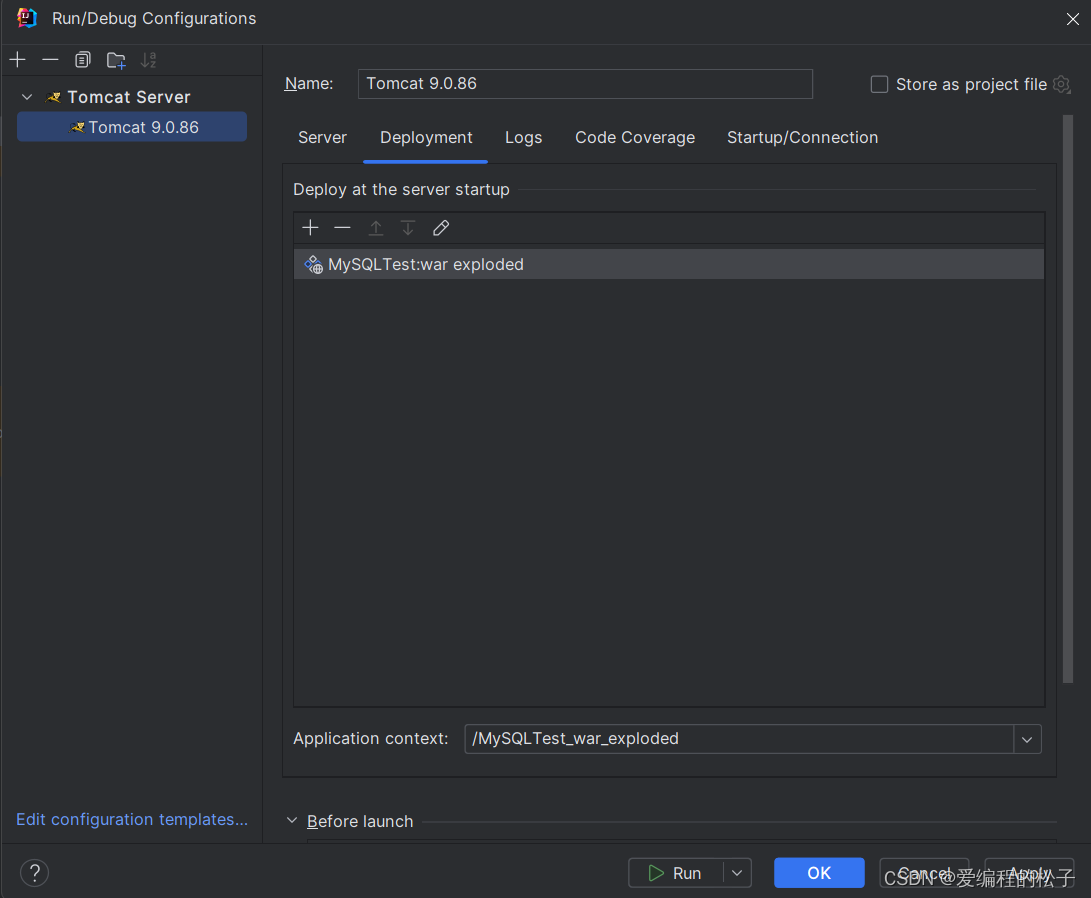
Task: Switch to the Server tab
Action: (x=322, y=138)
